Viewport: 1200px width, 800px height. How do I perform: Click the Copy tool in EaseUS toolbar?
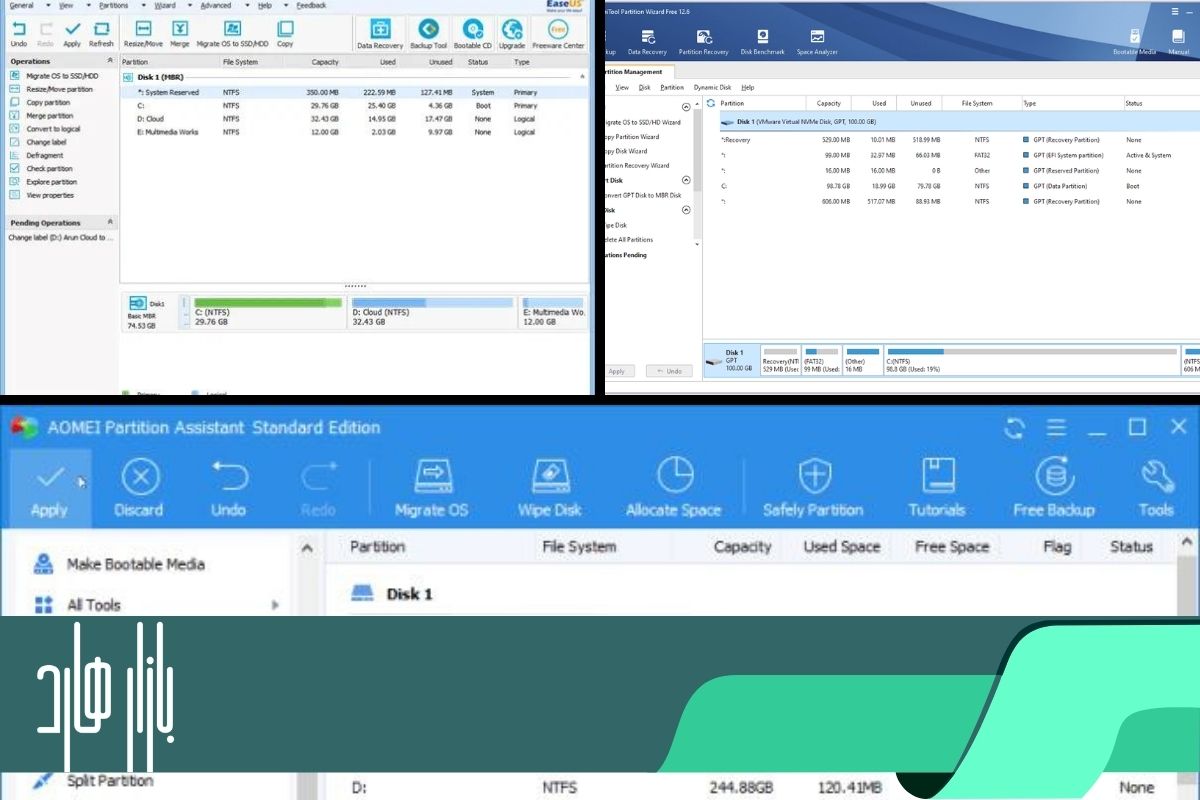click(x=285, y=34)
